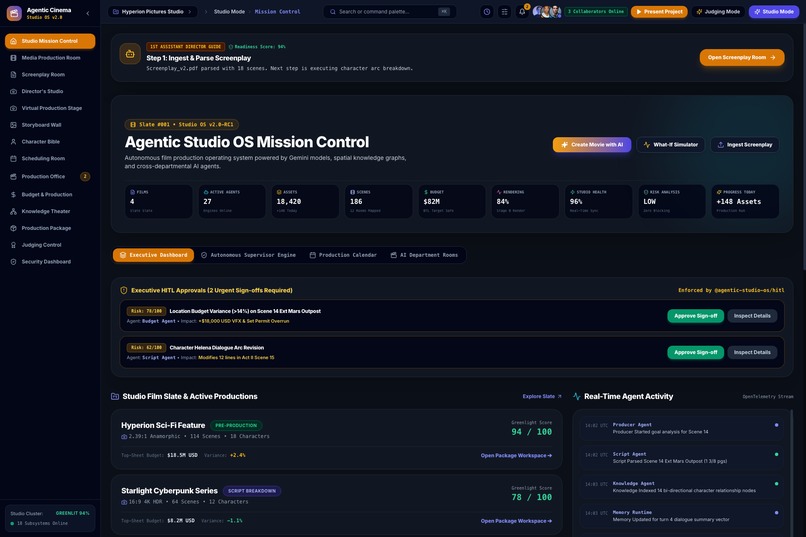The width and height of the screenshot is (806, 537).
Task: Select the Executive Dashboard tab
Action: (153, 255)
